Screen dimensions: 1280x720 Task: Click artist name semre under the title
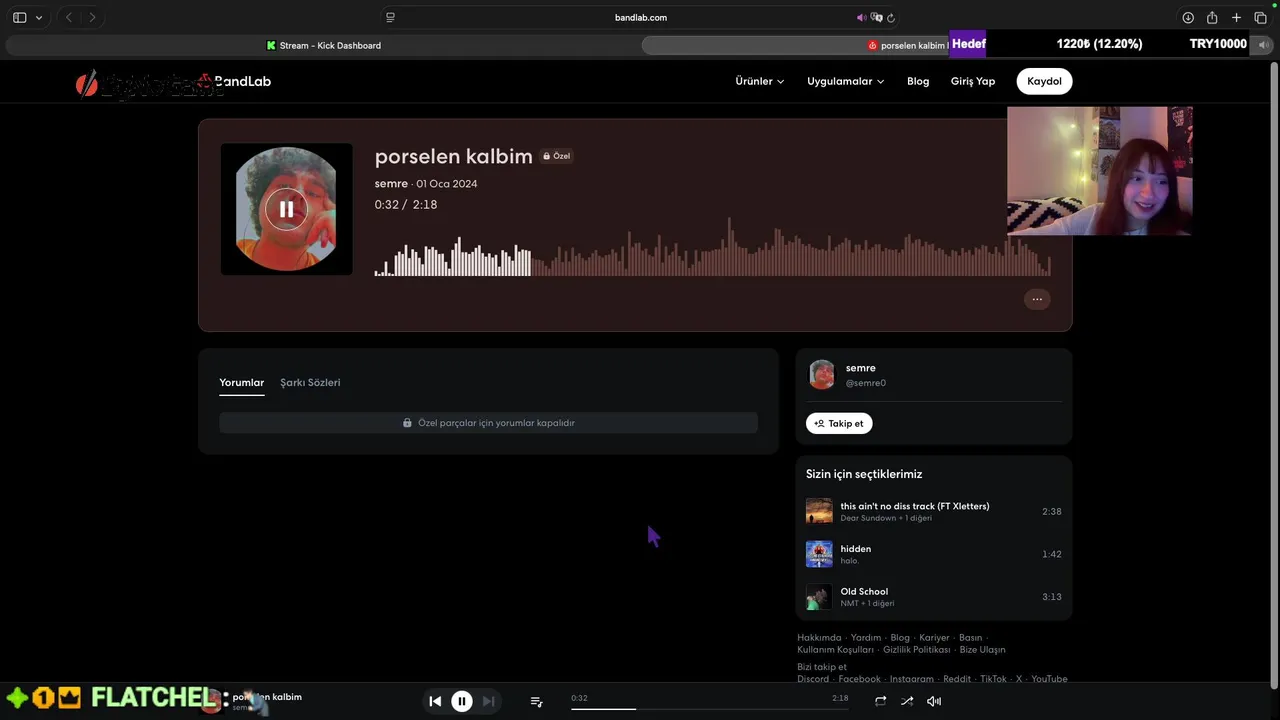[x=391, y=184]
